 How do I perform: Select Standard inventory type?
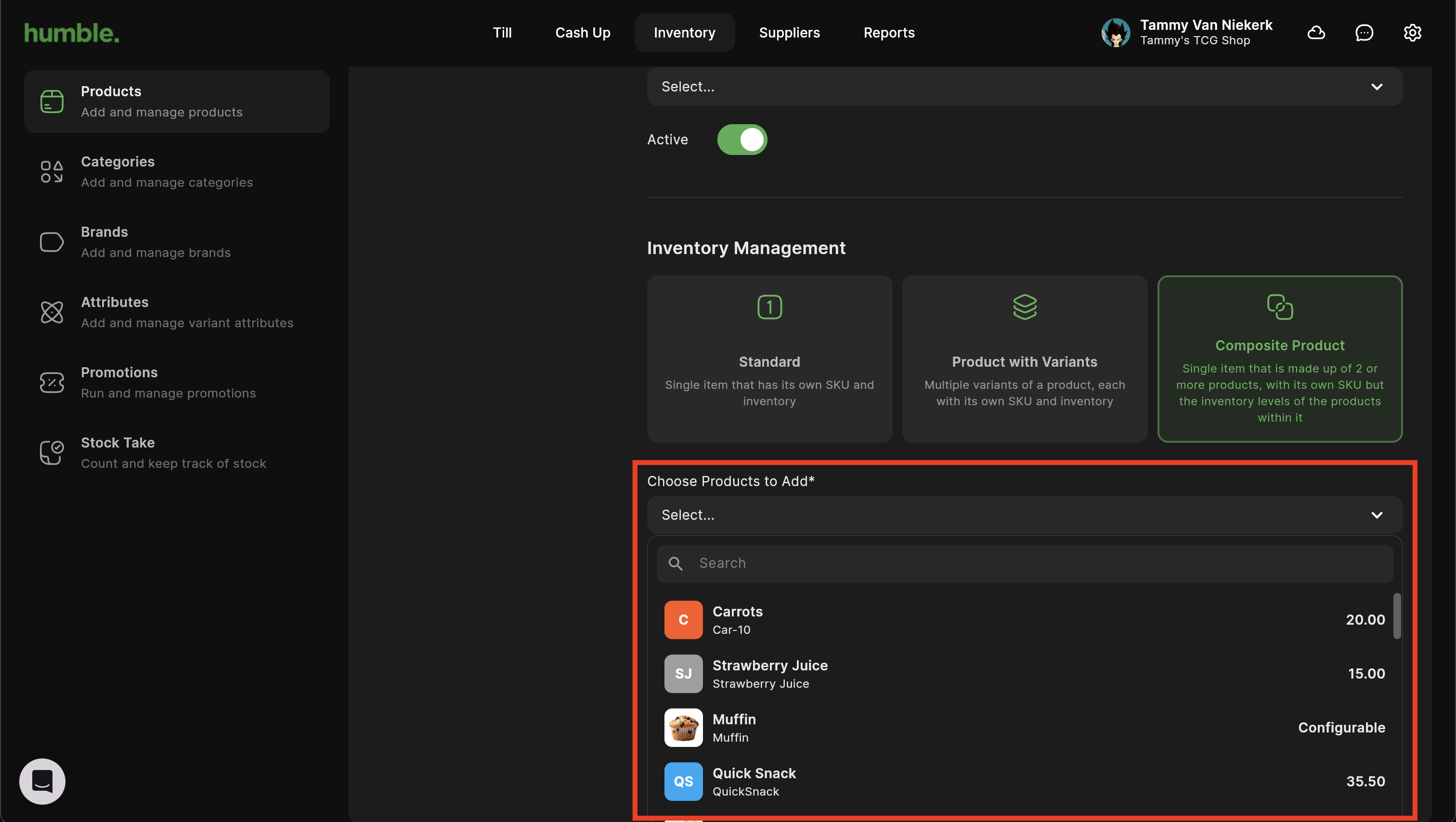coord(769,359)
